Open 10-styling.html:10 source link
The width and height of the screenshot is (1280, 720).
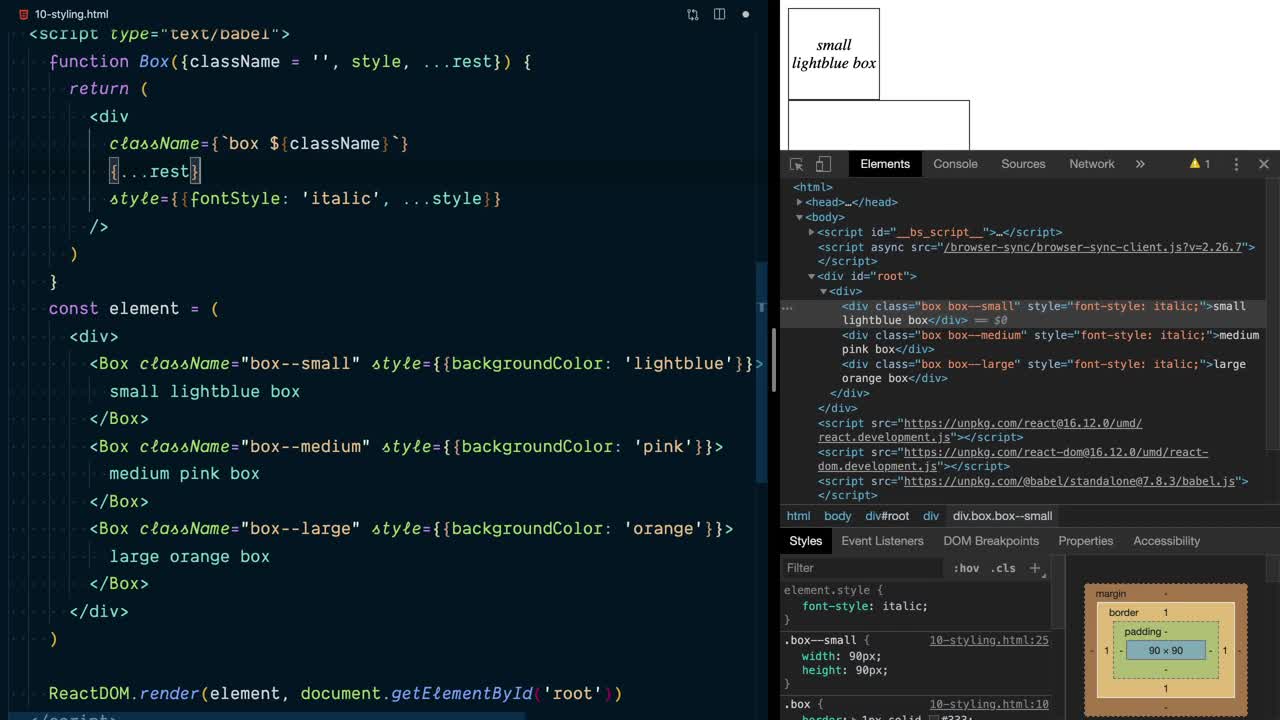[x=989, y=704]
